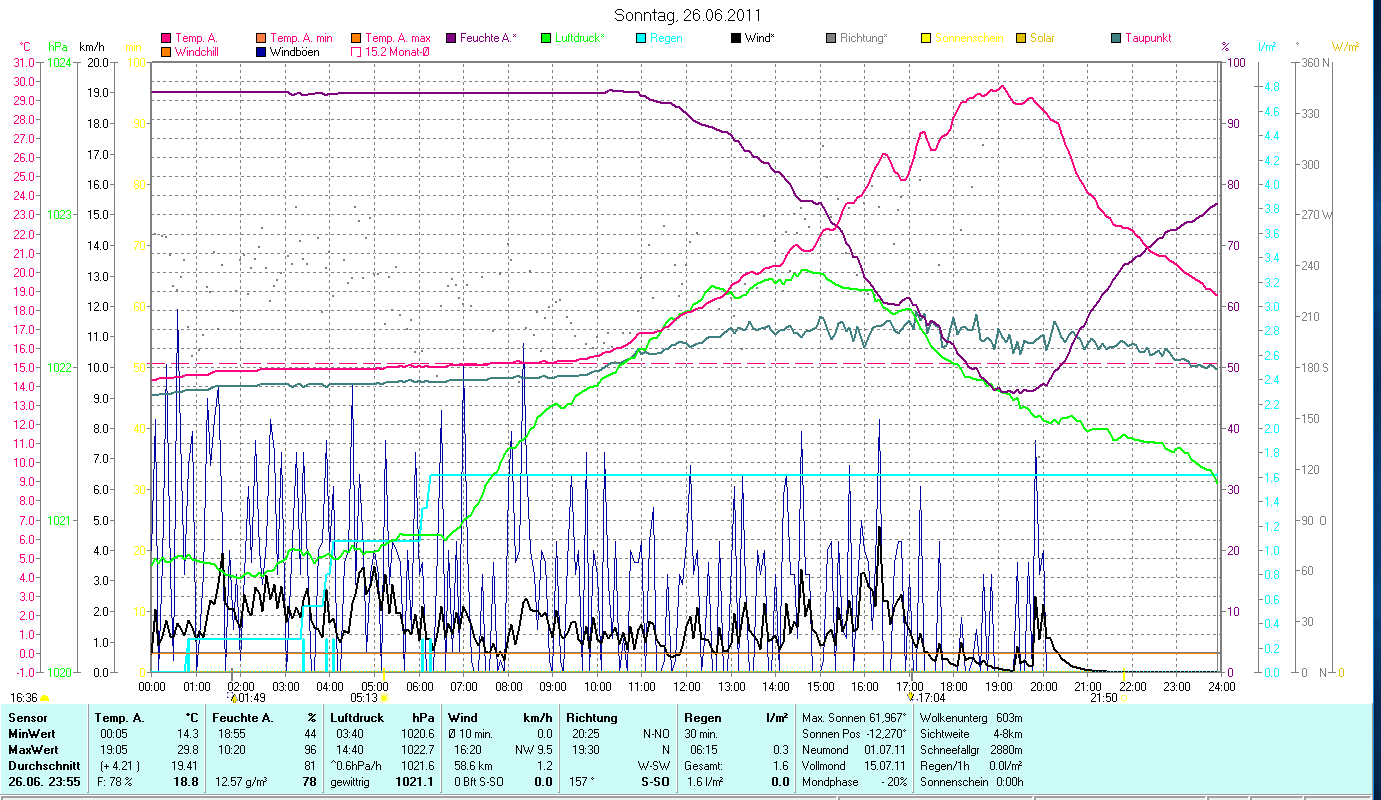The image size is (1381, 800).
Task: Click the Solar legend swatch
Action: tap(1020, 38)
